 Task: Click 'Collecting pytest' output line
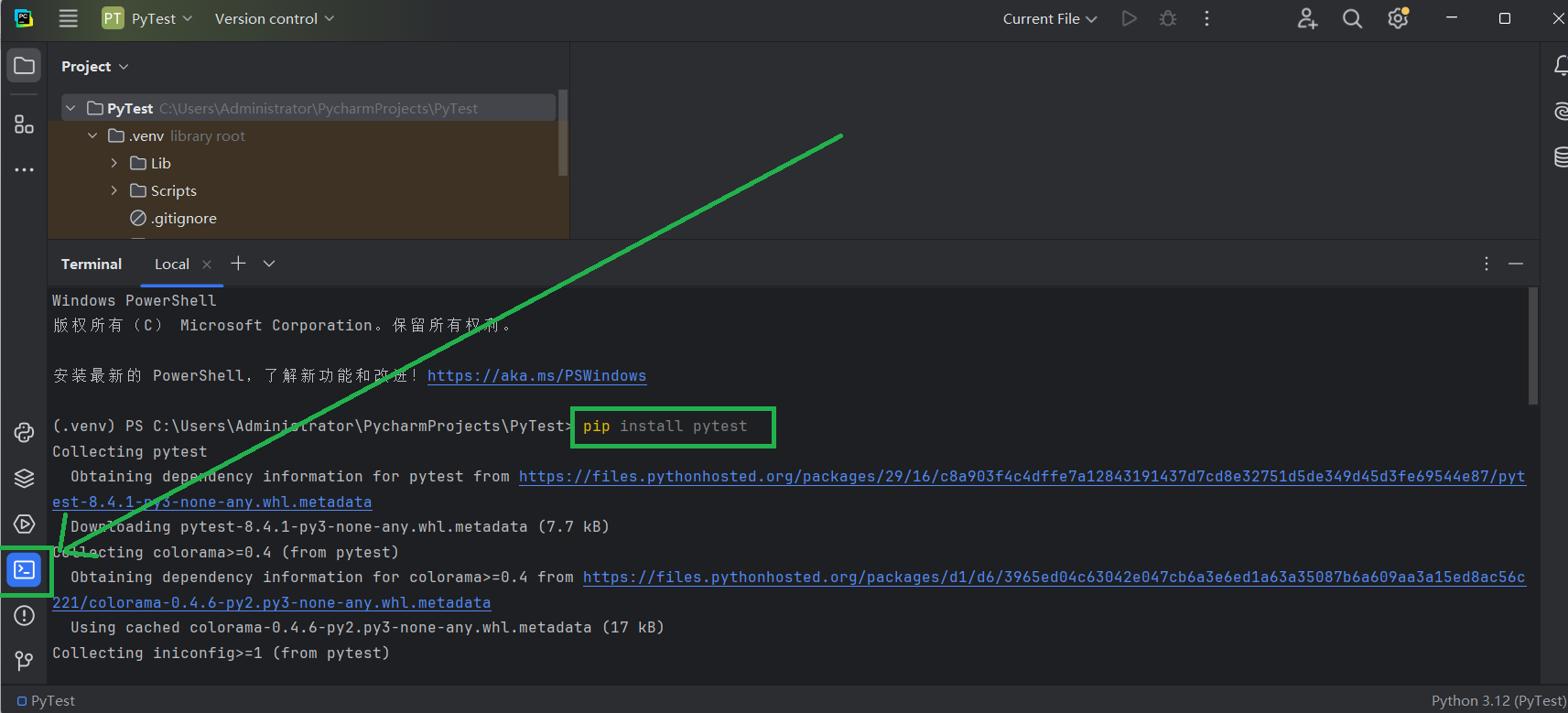point(130,452)
